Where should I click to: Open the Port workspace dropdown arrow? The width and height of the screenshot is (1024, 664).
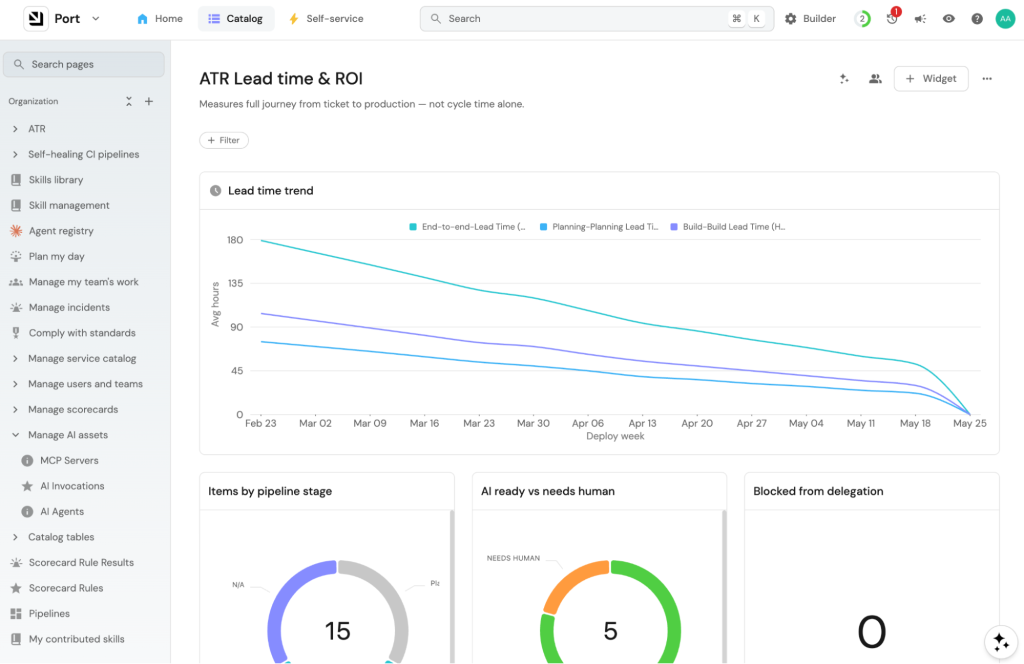(x=96, y=18)
